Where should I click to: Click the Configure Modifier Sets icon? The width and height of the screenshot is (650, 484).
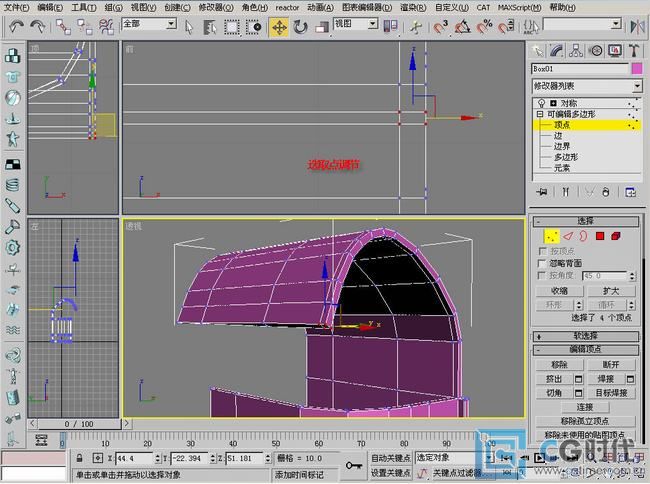(x=630, y=192)
